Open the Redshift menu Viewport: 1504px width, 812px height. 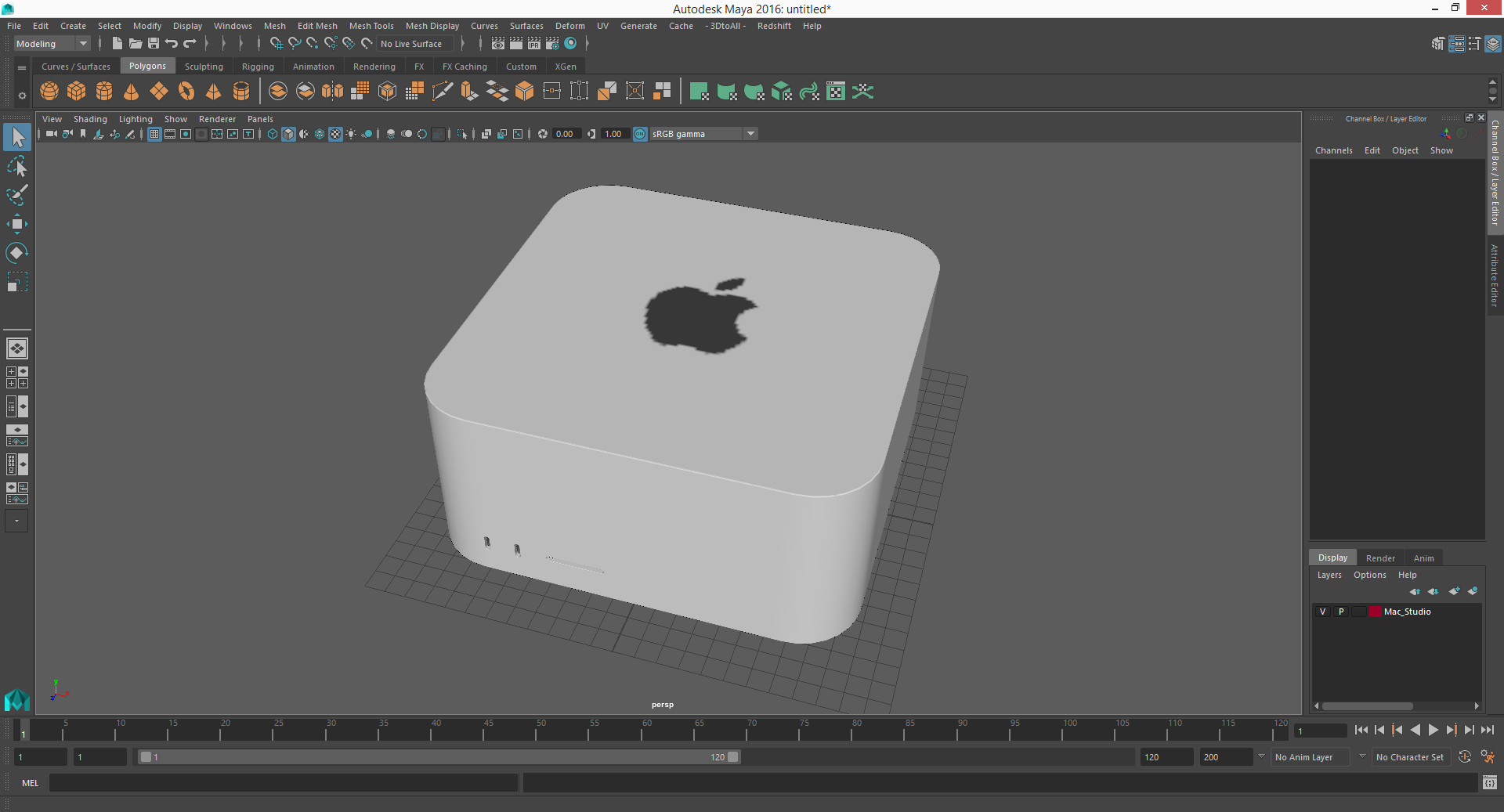pyautogui.click(x=774, y=26)
